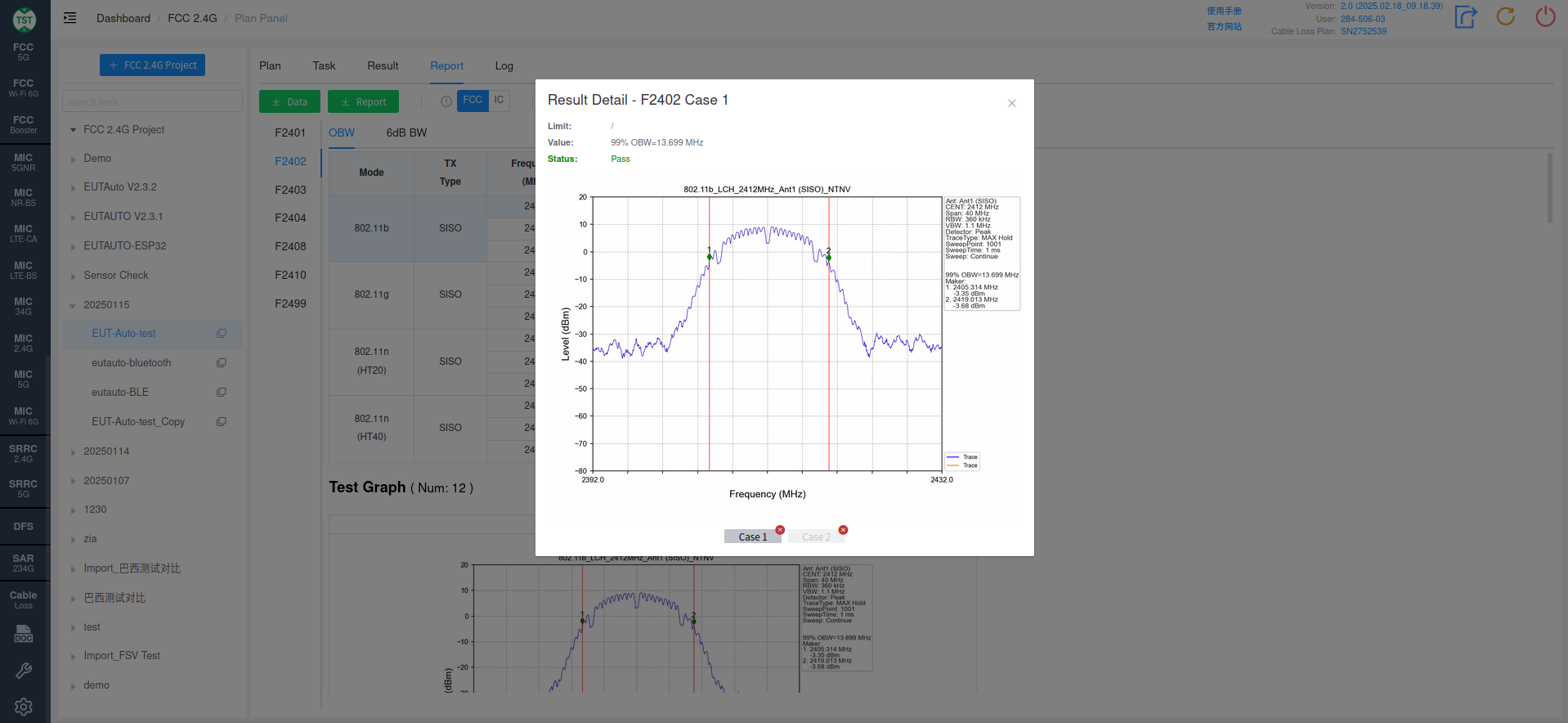Click the right-side vertical scrollbar
The width and height of the screenshot is (1568, 723).
coord(1549,188)
